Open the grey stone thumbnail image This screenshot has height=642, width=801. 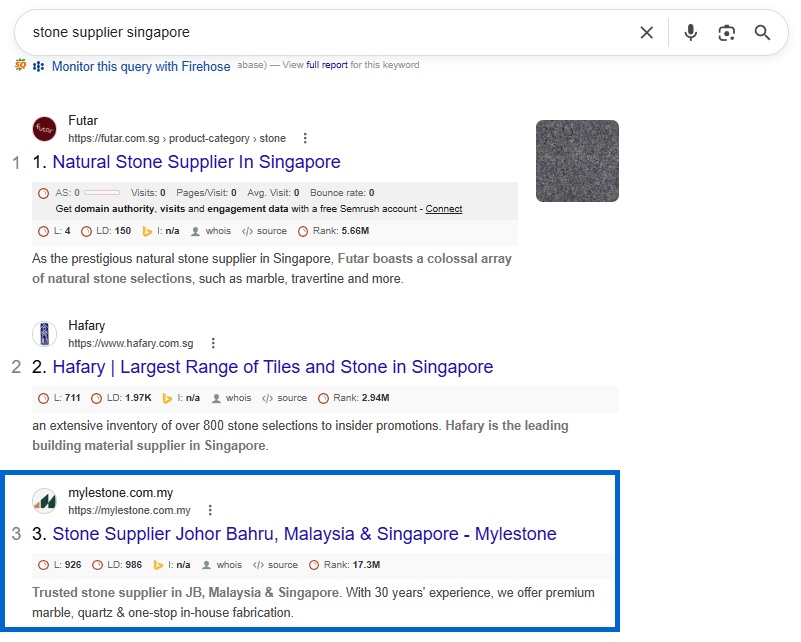[x=577, y=161]
